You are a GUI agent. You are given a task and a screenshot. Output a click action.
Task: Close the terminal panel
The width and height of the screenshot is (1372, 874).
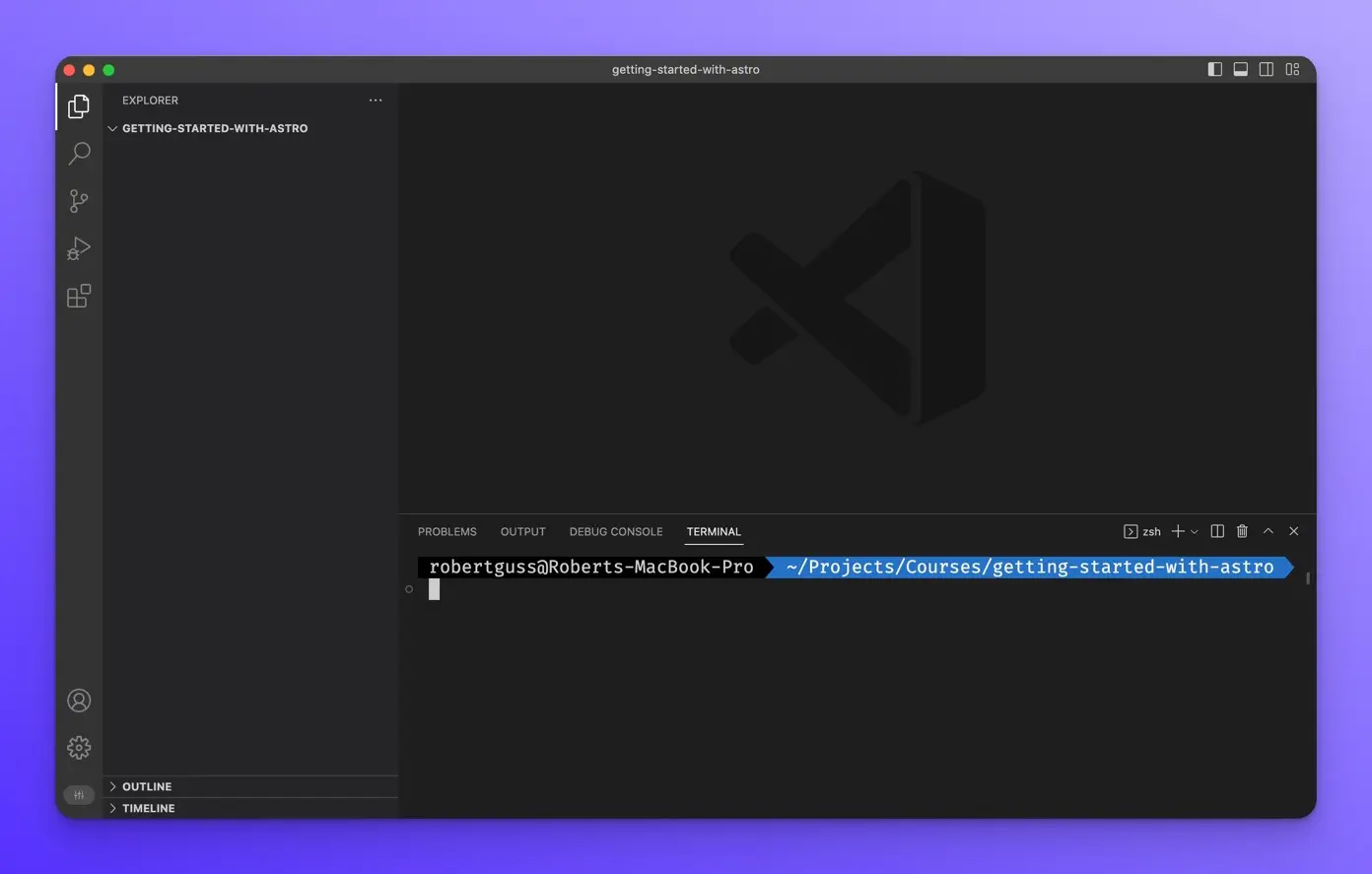1294,531
